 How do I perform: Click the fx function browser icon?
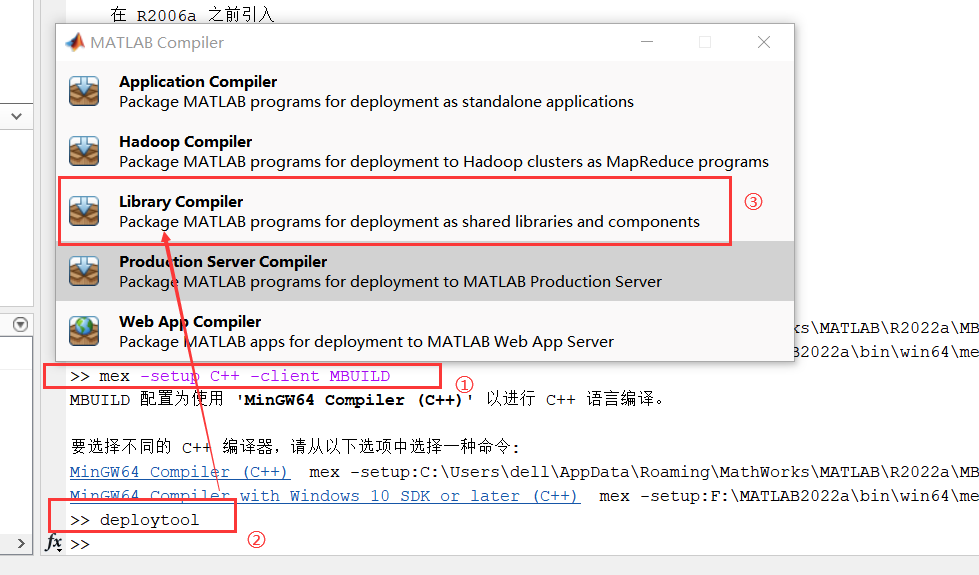click(54, 543)
